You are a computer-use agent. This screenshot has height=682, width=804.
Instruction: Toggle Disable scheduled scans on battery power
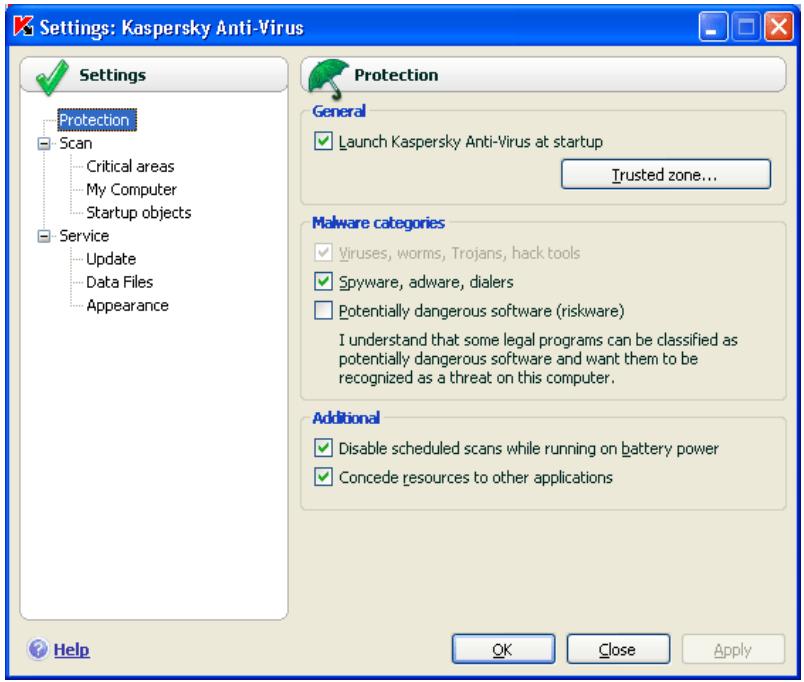click(x=323, y=448)
